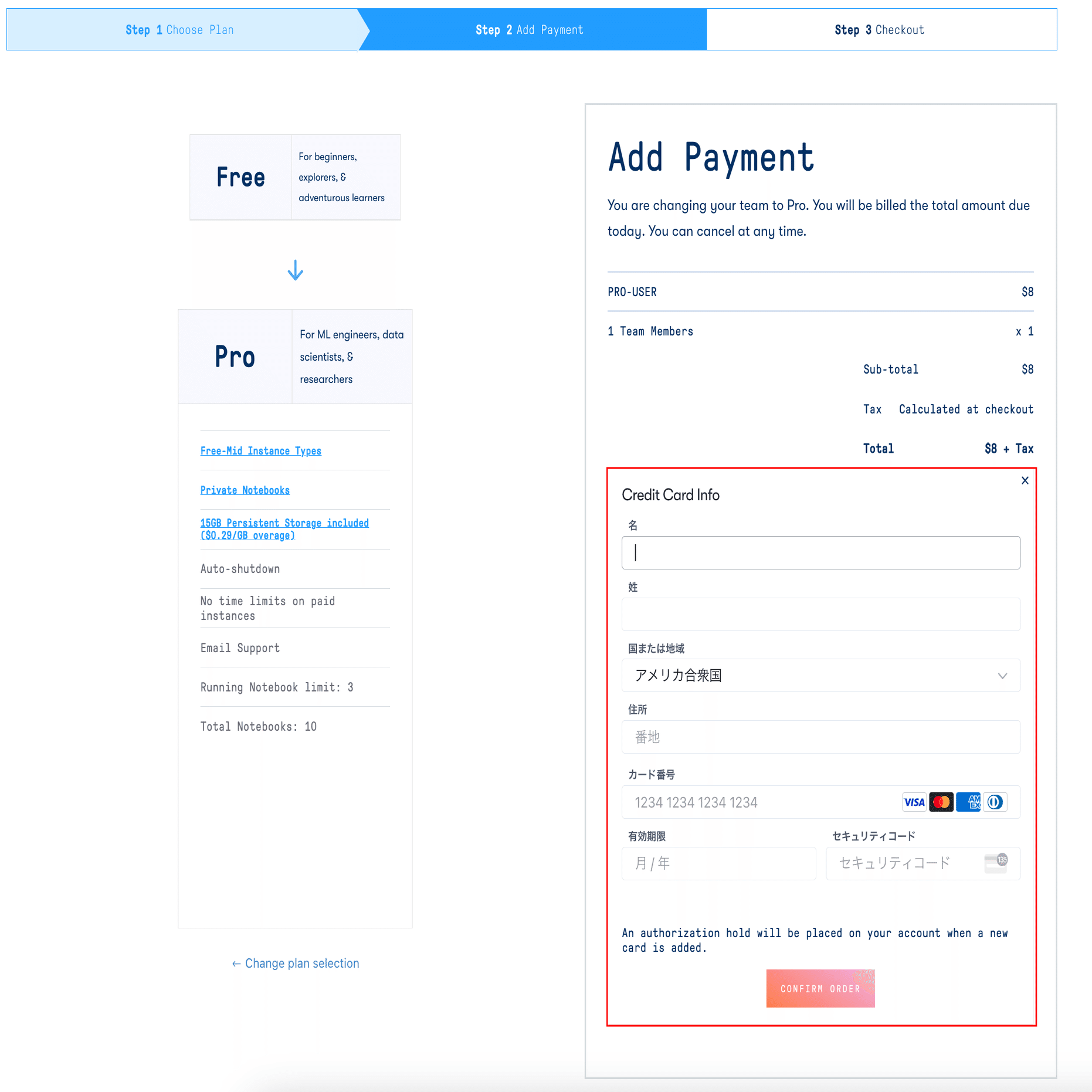Click the PRO-USER line item
The image size is (1092, 1092).
click(820, 292)
